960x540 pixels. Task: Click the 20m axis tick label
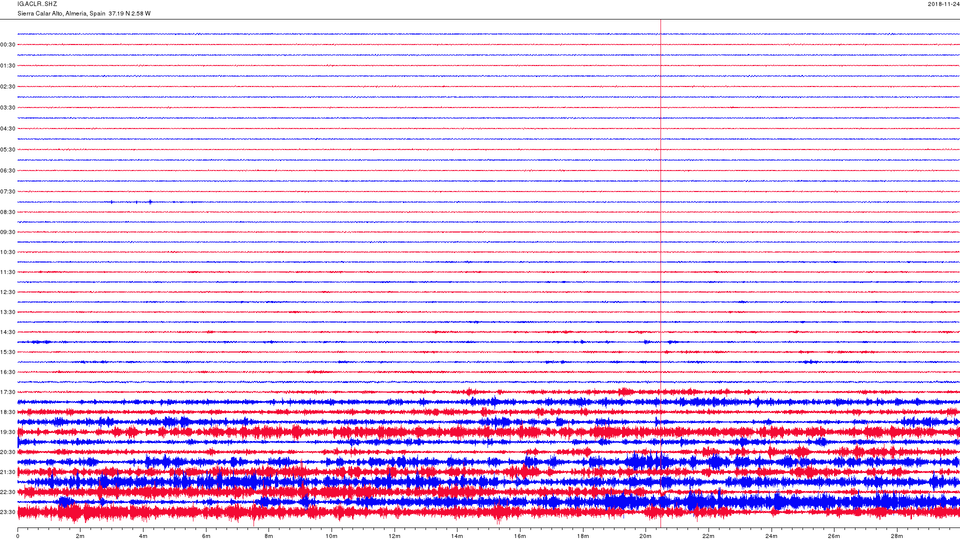point(645,536)
